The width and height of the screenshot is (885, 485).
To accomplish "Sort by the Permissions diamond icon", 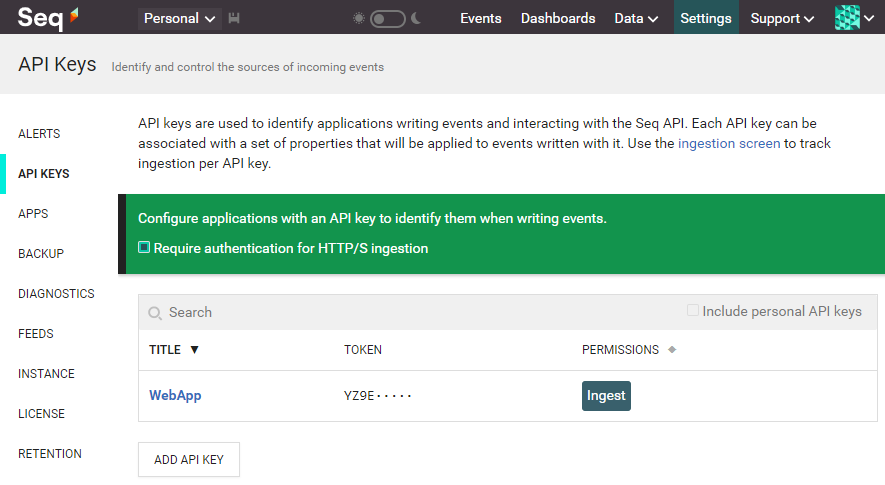I will coord(672,350).
